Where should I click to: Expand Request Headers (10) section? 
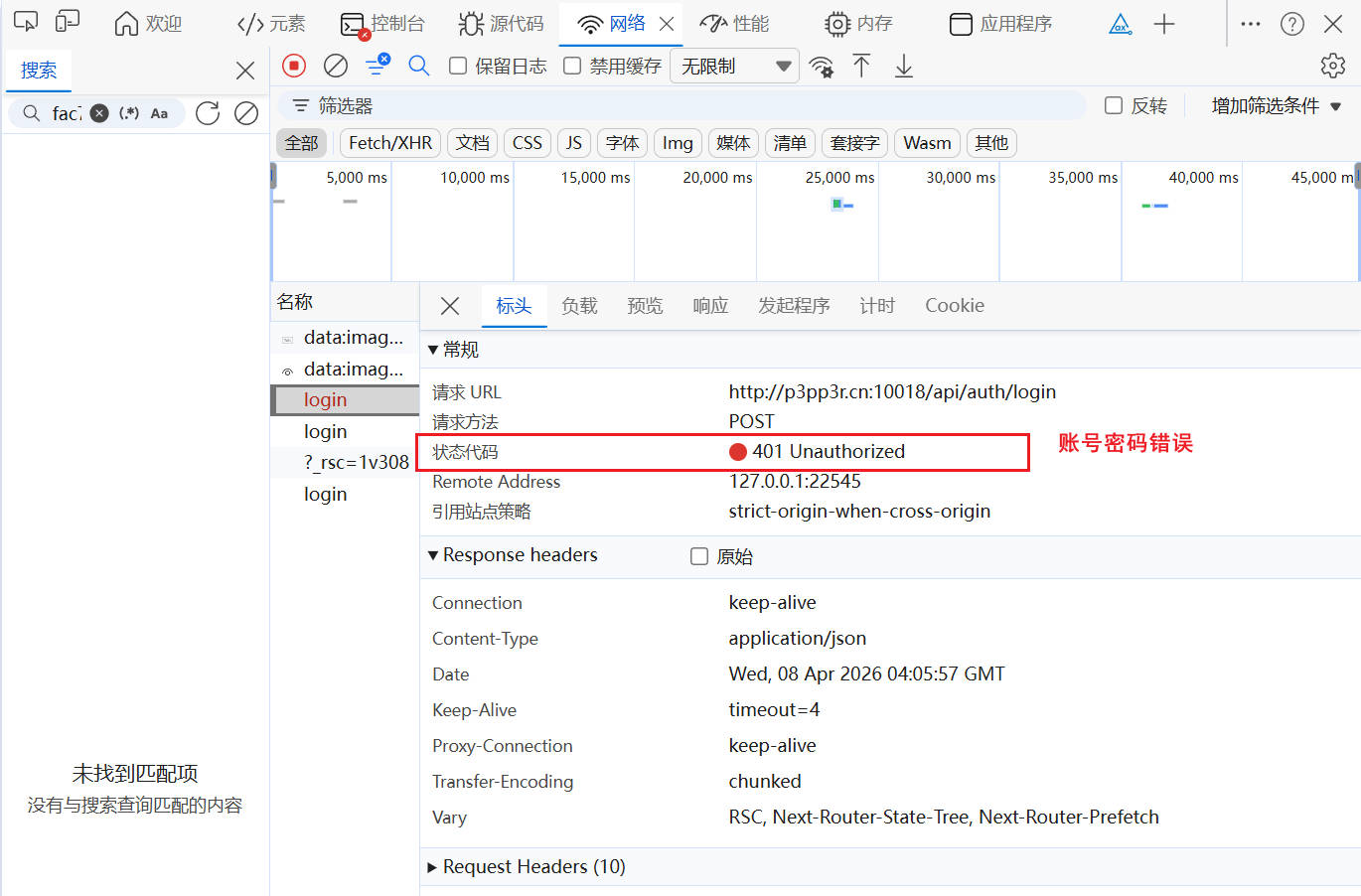click(x=527, y=866)
